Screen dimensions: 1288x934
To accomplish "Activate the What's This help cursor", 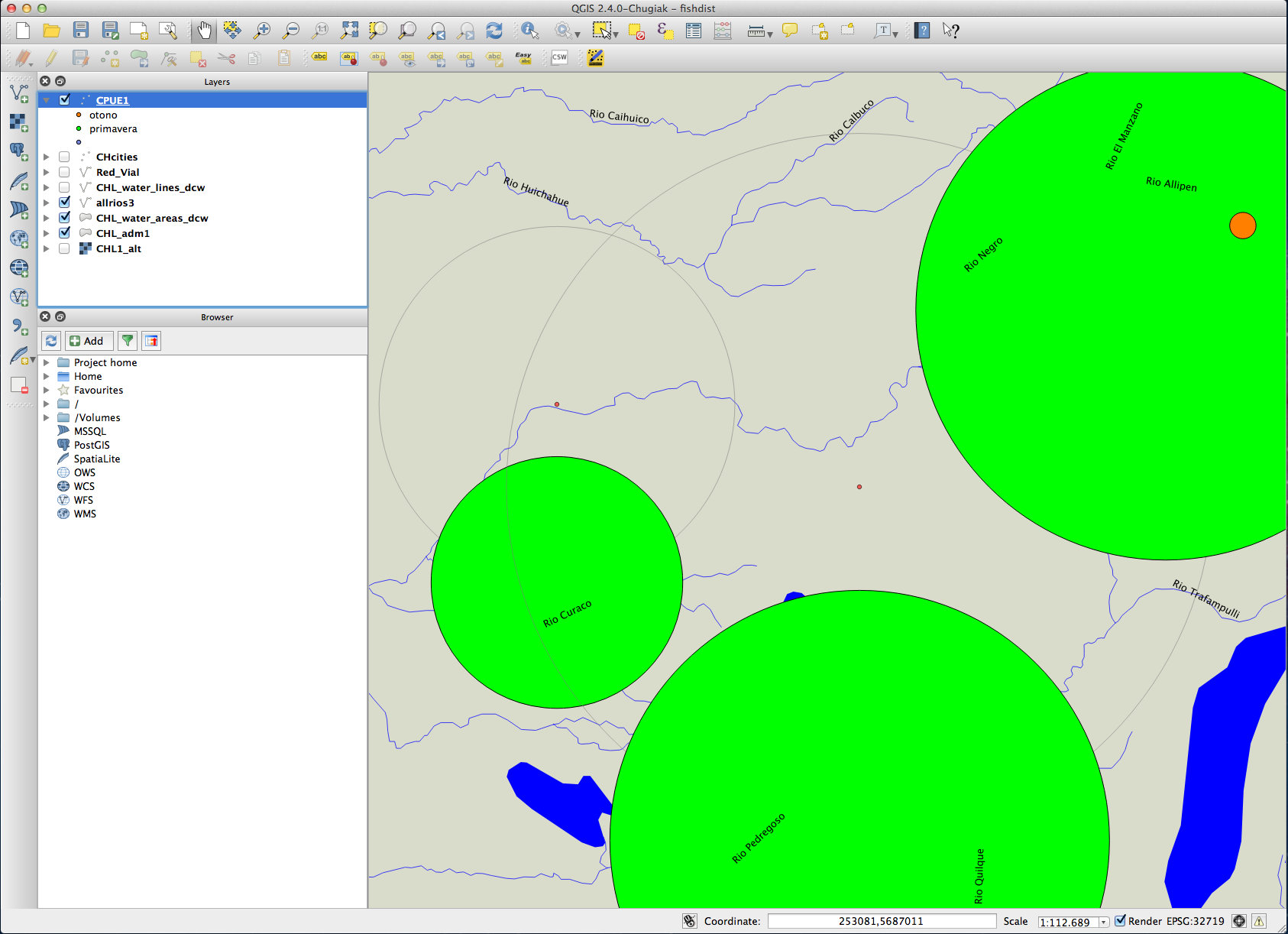I will [951, 31].
